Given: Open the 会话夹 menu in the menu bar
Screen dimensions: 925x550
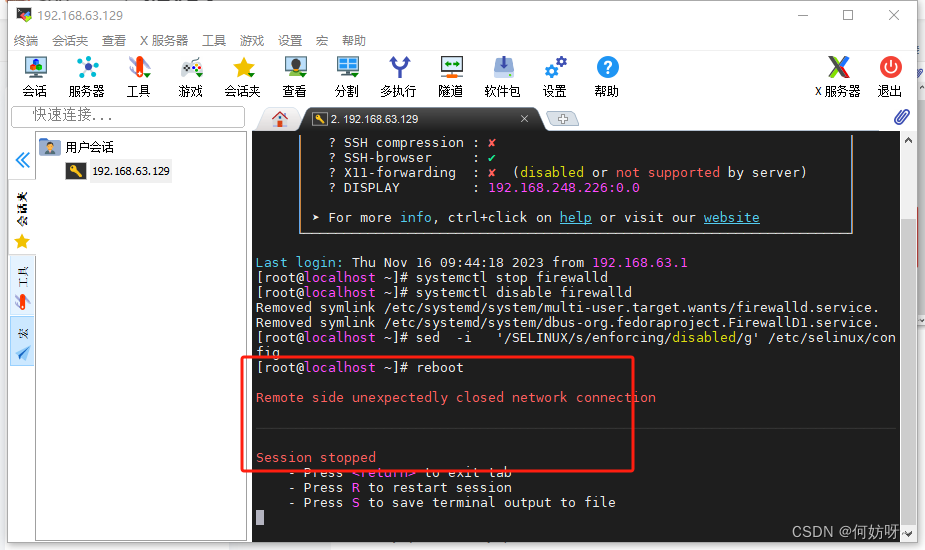Looking at the screenshot, I should click(x=70, y=41).
